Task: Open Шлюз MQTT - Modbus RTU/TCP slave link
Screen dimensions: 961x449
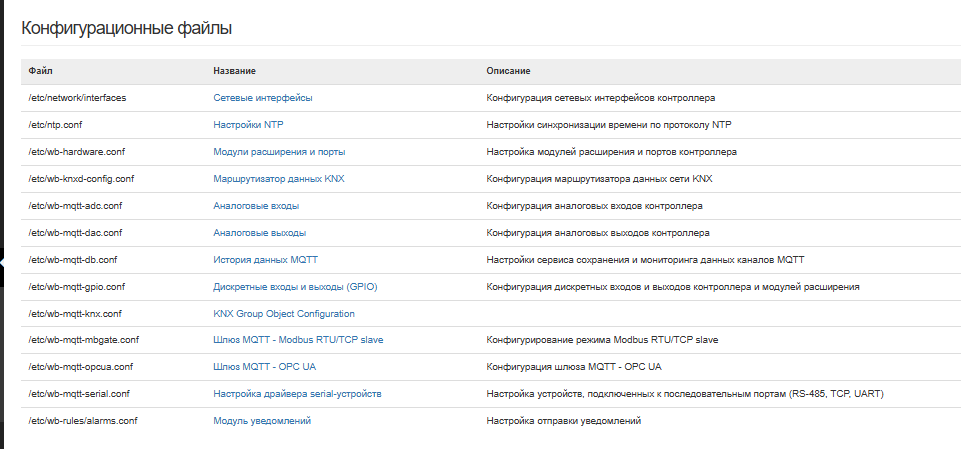Action: 298,341
